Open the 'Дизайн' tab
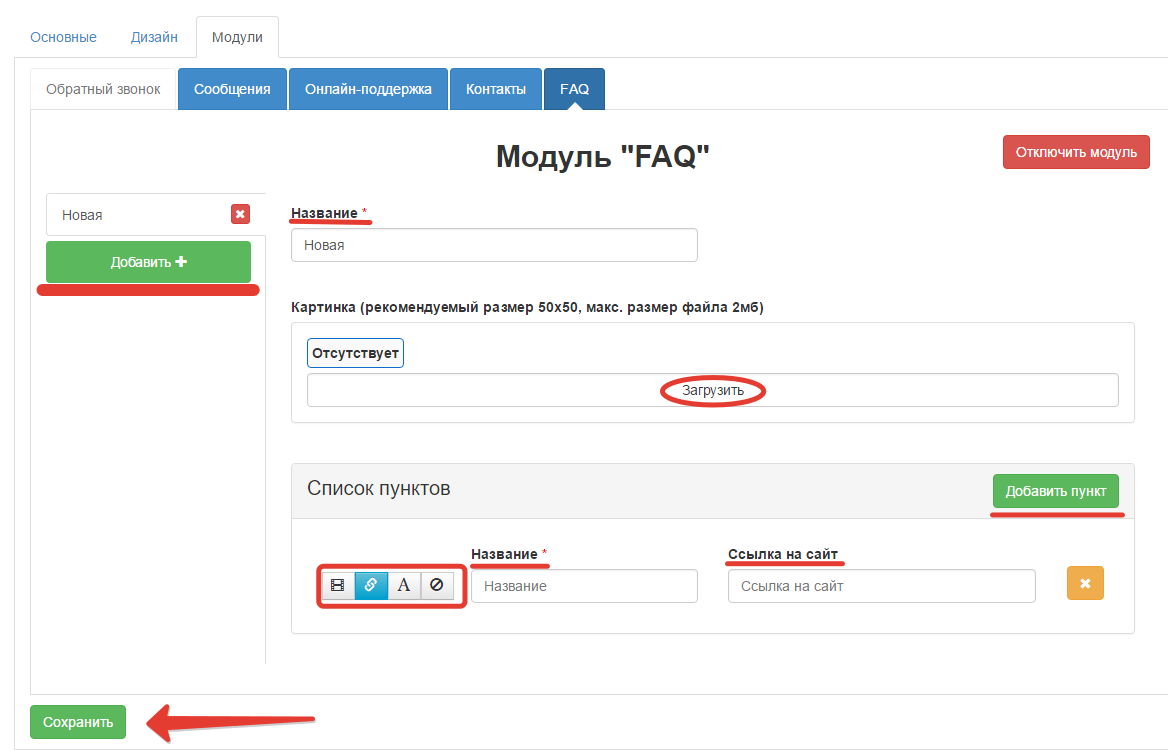Image resolution: width=1168 pixels, height=750 pixels. pos(154,37)
